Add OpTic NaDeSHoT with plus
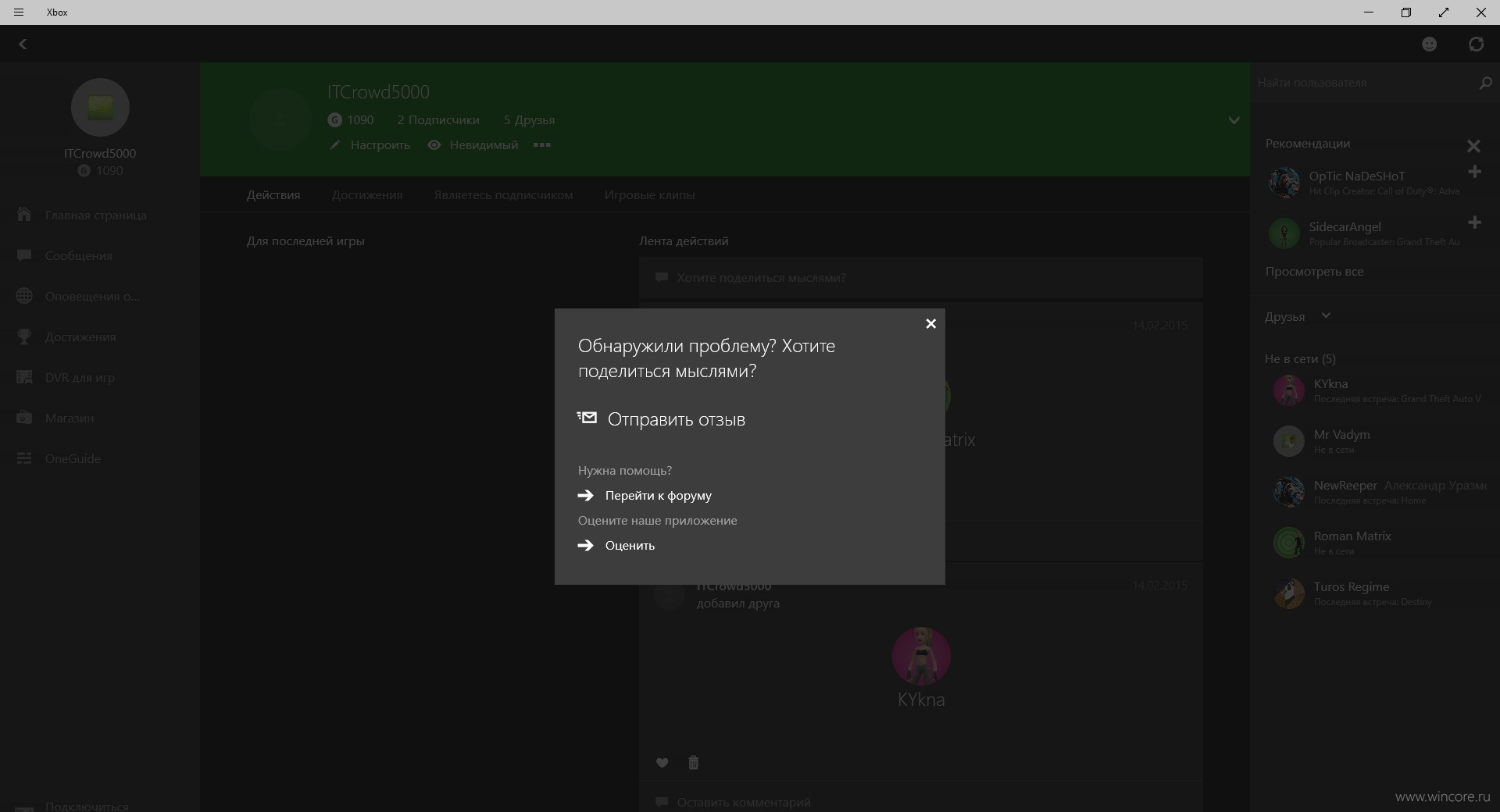Viewport: 1500px width, 812px height. tap(1474, 172)
